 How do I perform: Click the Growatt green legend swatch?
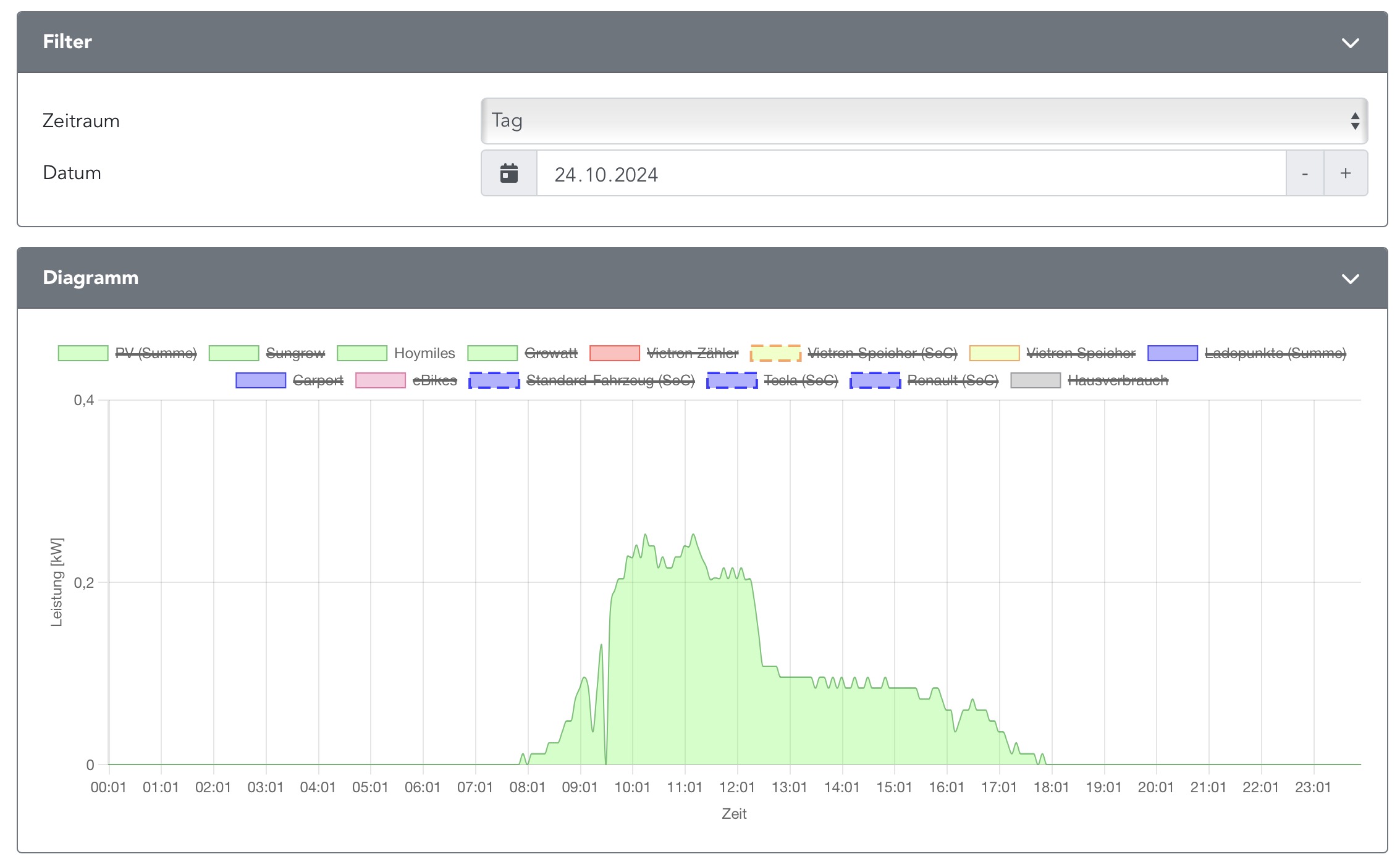pos(492,353)
